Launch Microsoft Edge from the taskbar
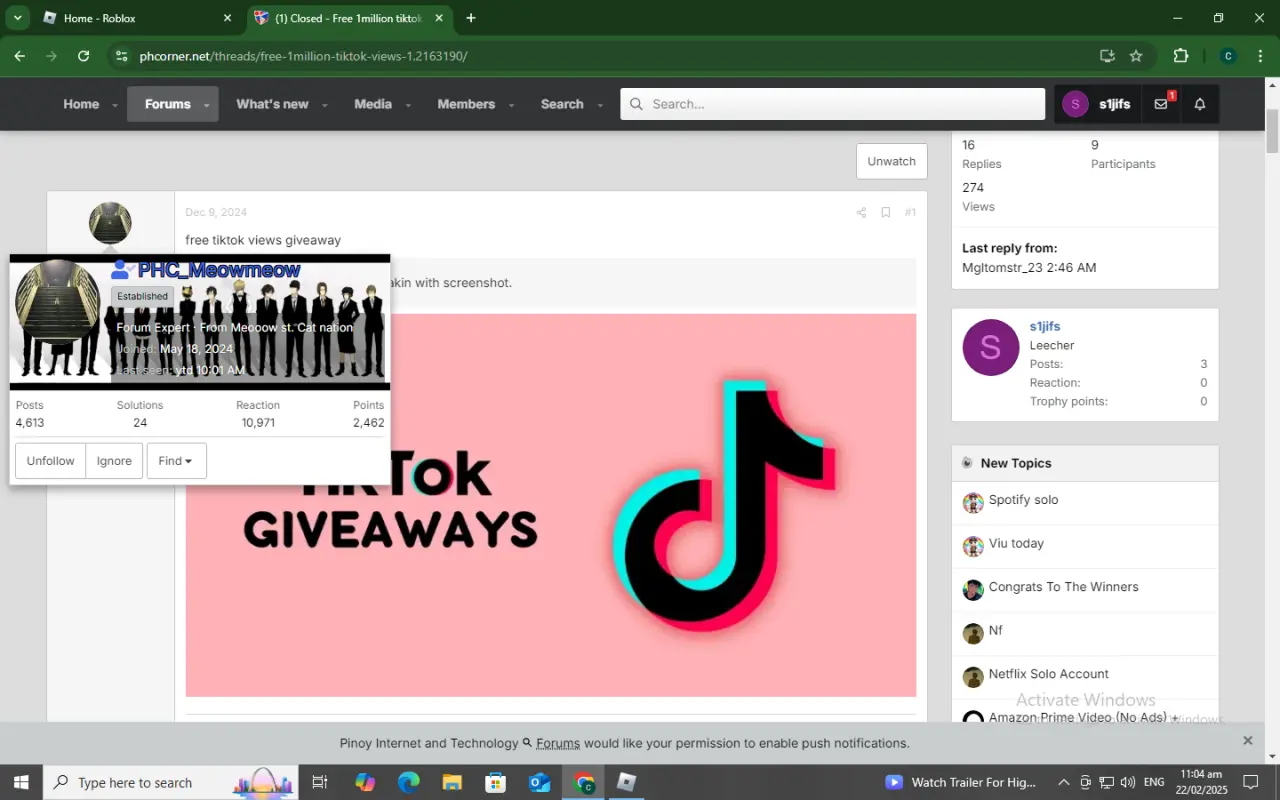Image resolution: width=1280 pixels, height=800 pixels. point(408,782)
